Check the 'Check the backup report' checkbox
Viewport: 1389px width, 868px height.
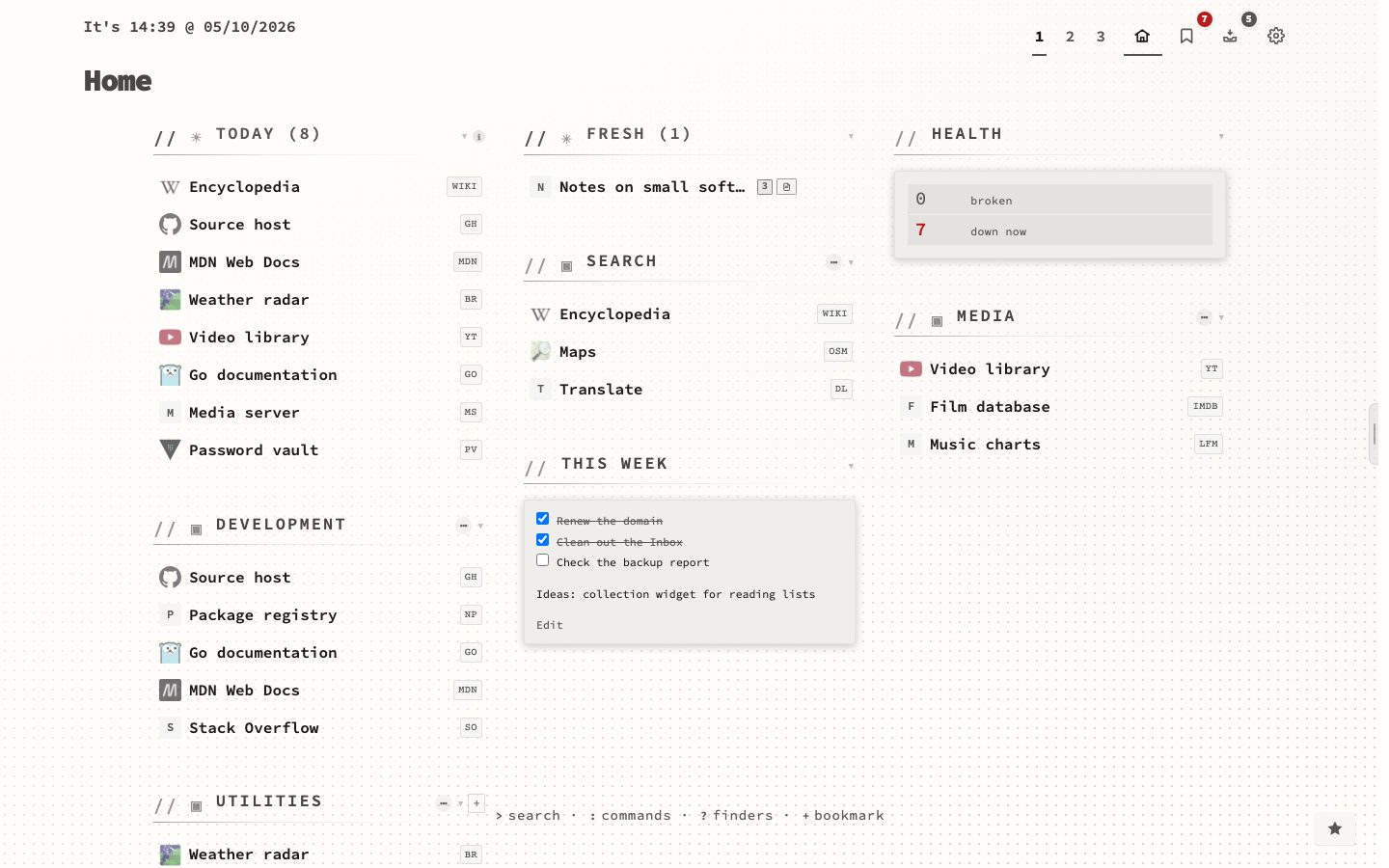point(543,560)
